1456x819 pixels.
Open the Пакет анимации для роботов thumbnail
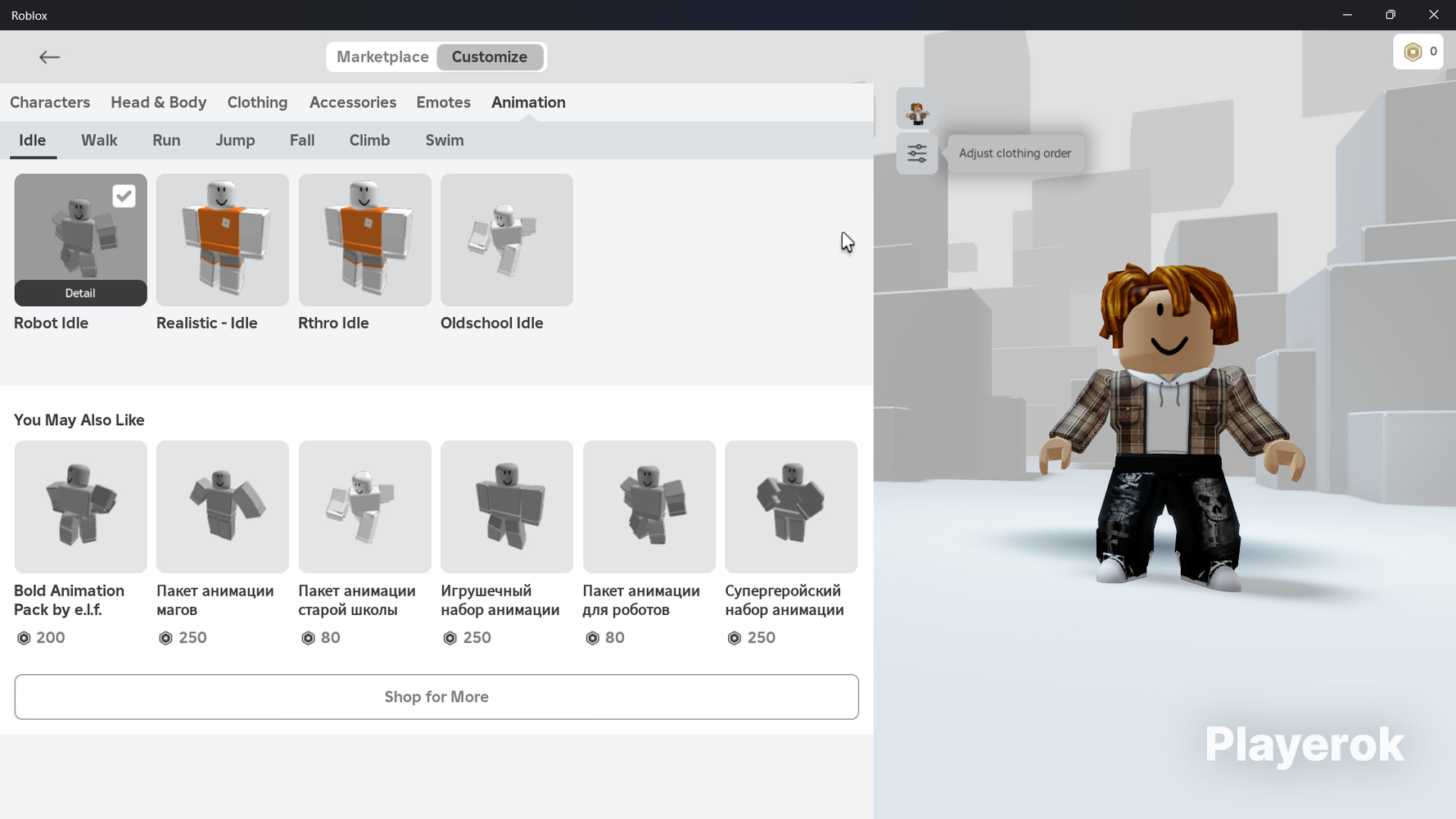click(649, 507)
